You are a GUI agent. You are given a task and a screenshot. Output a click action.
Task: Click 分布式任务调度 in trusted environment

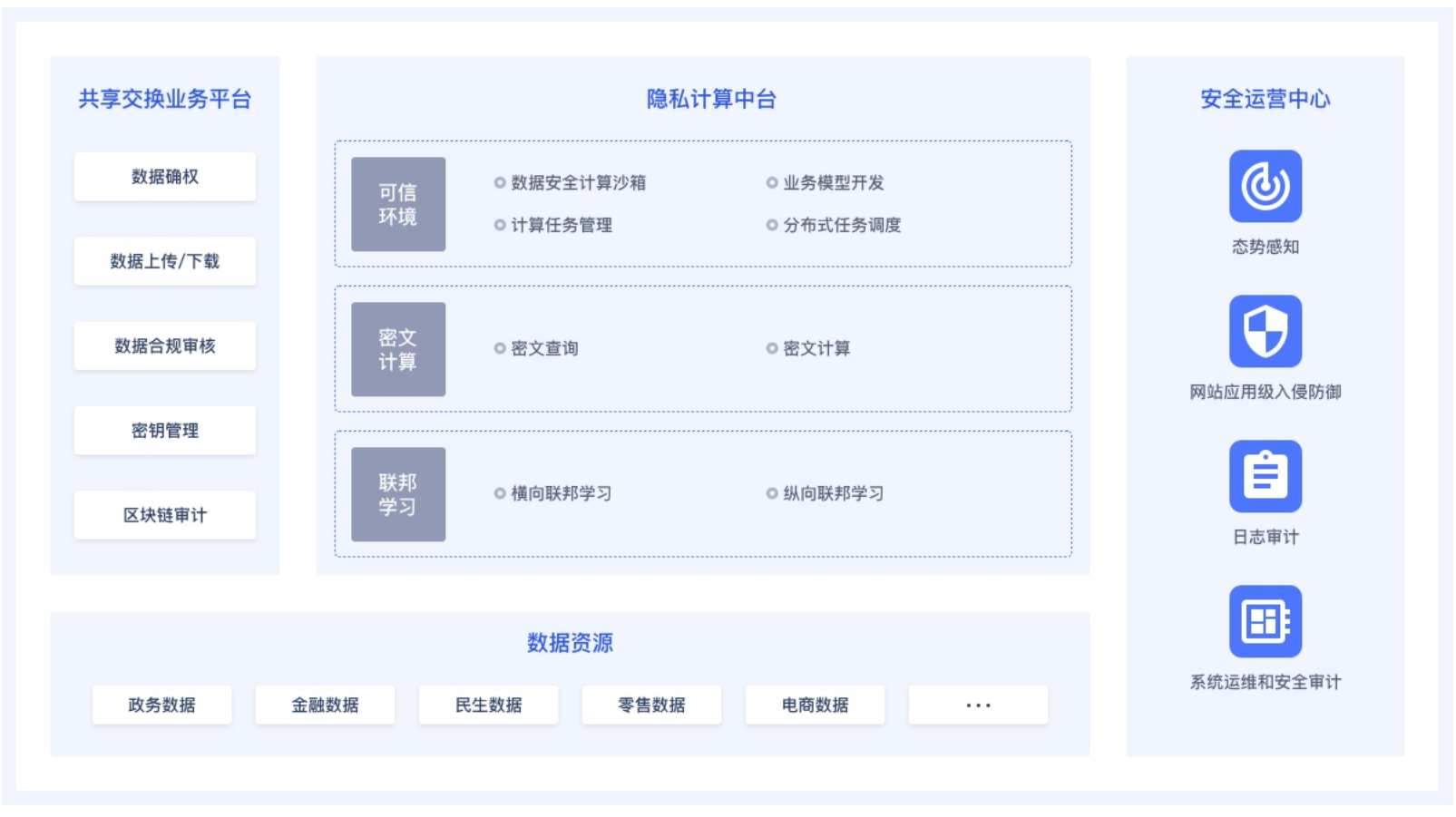tap(842, 225)
